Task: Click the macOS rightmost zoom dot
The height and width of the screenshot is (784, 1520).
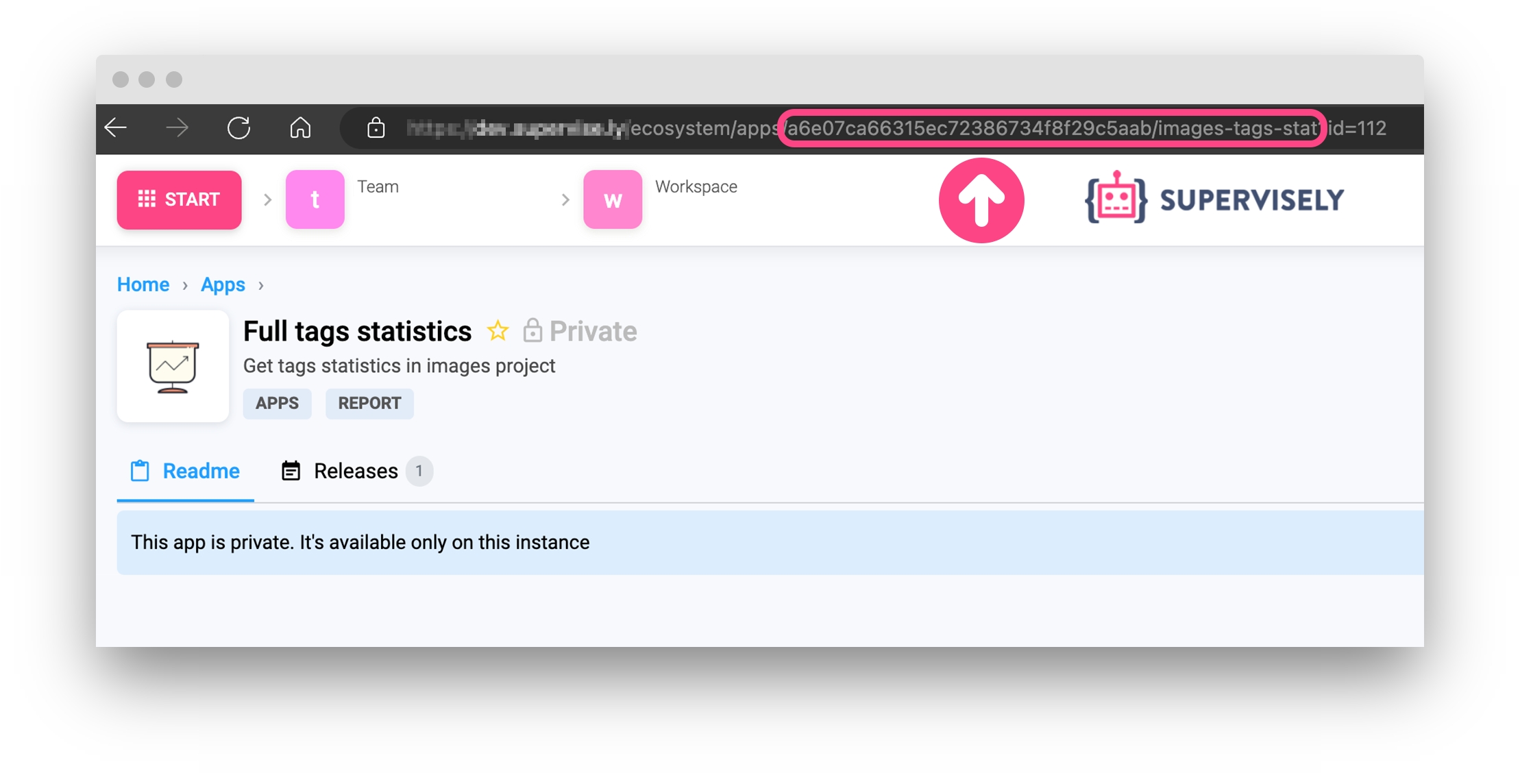Action: coord(174,79)
